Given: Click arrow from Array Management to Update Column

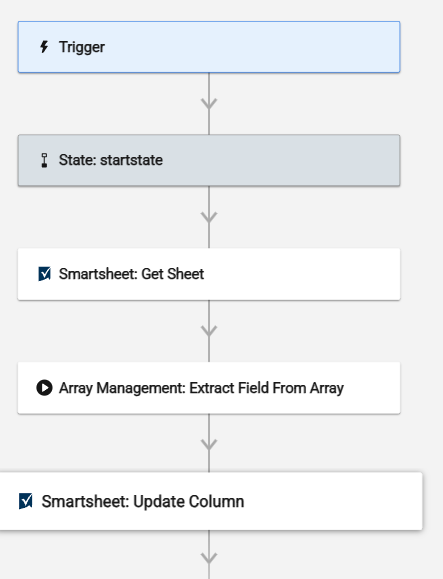Looking at the screenshot, I should (x=209, y=444).
